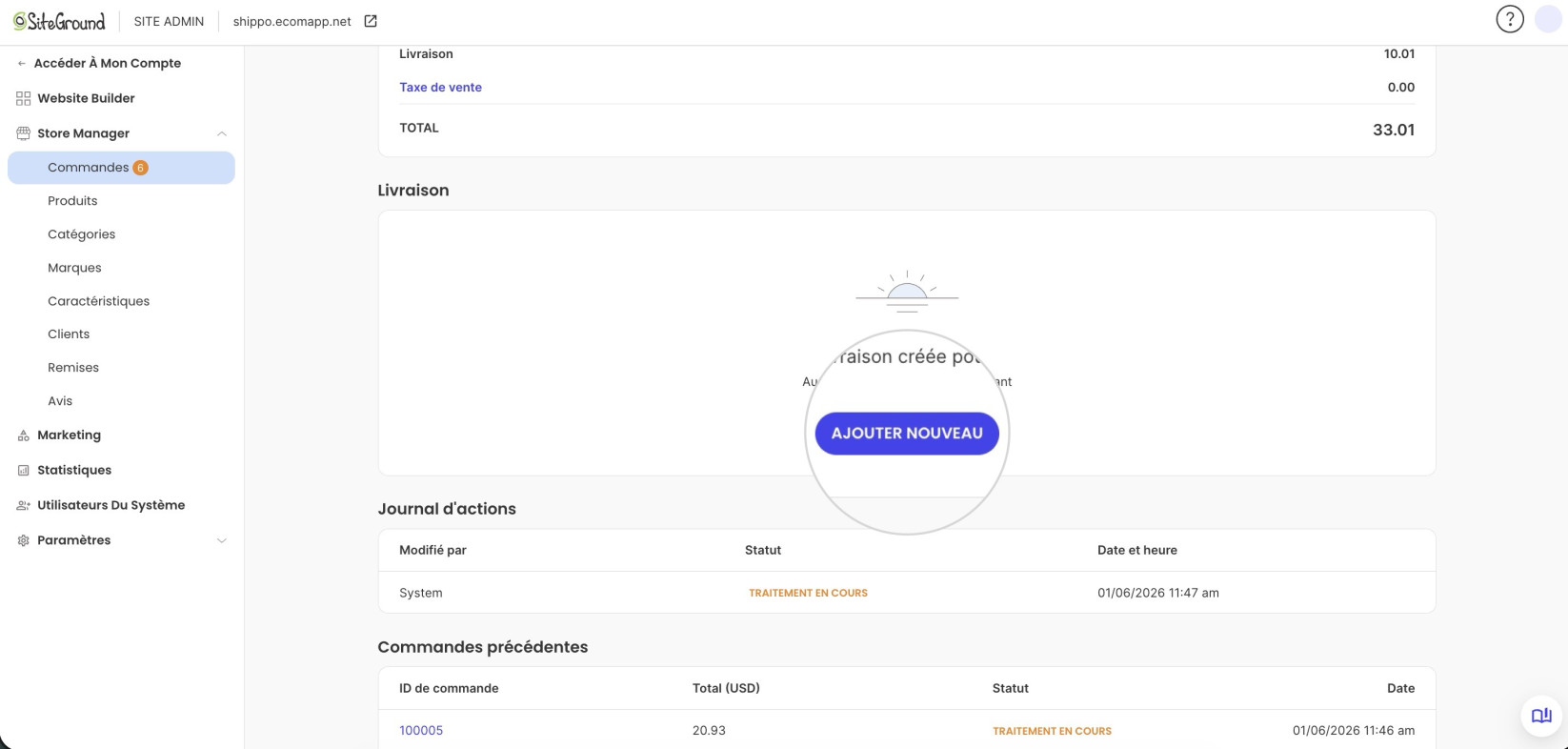Click Accéder À Mon Compte link
Screen dimensions: 1568x749
pyautogui.click(x=107, y=64)
